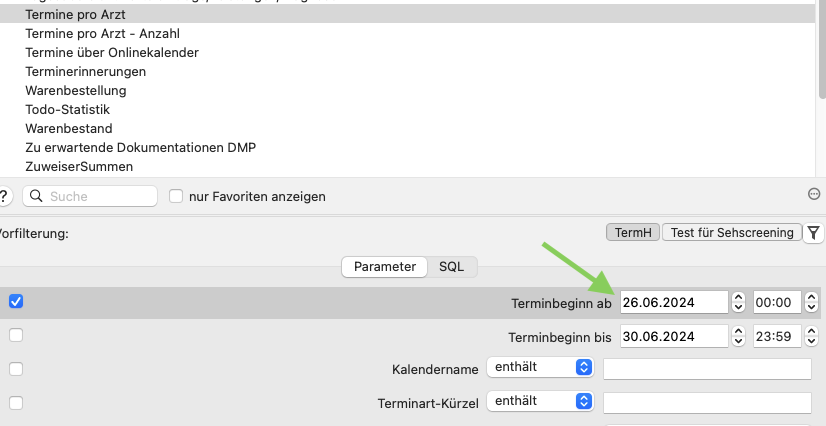The image size is (826, 426).
Task: Enable the Terminbeginn bis checkbox
Action: point(16,335)
